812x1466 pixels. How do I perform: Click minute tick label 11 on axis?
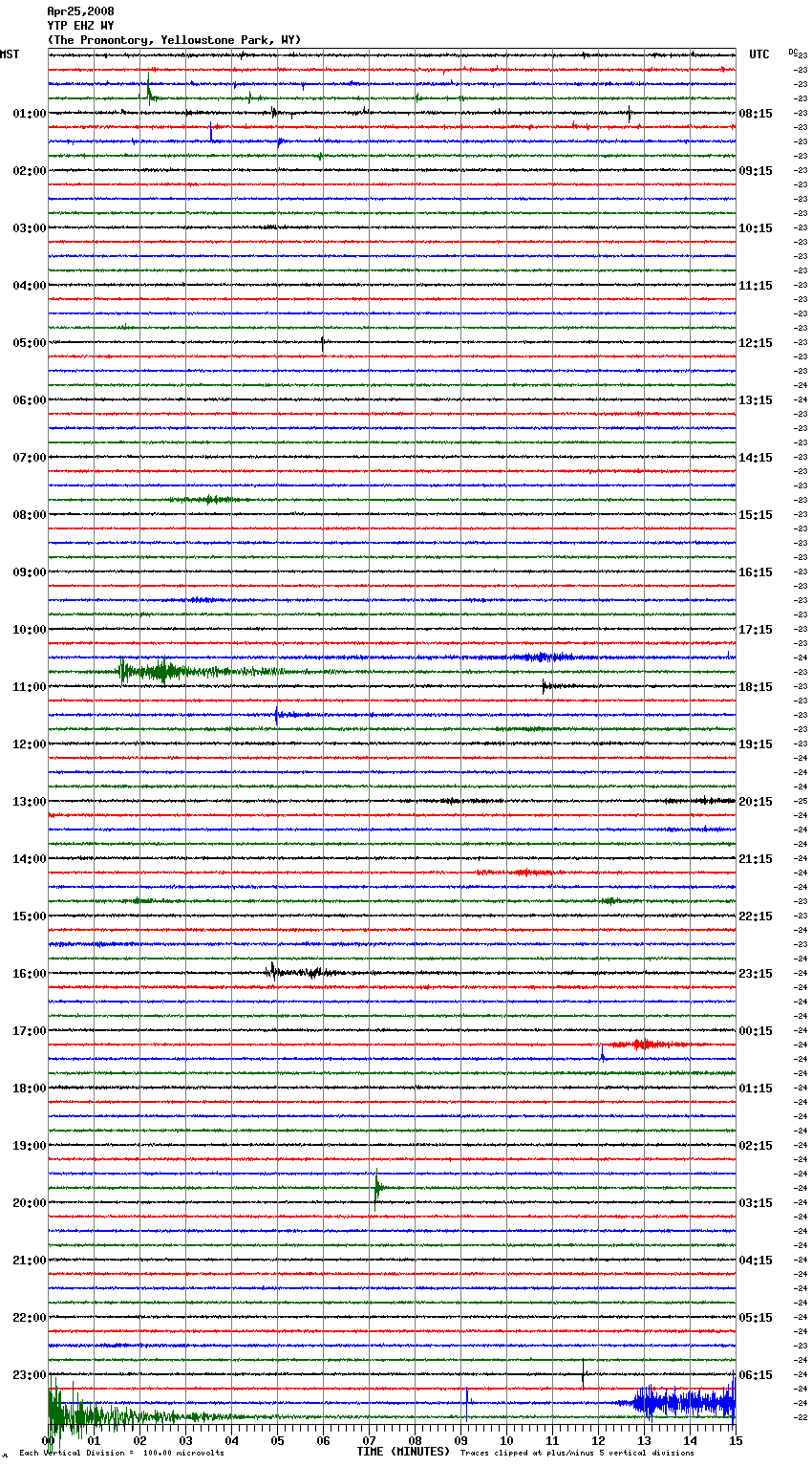552,1440
